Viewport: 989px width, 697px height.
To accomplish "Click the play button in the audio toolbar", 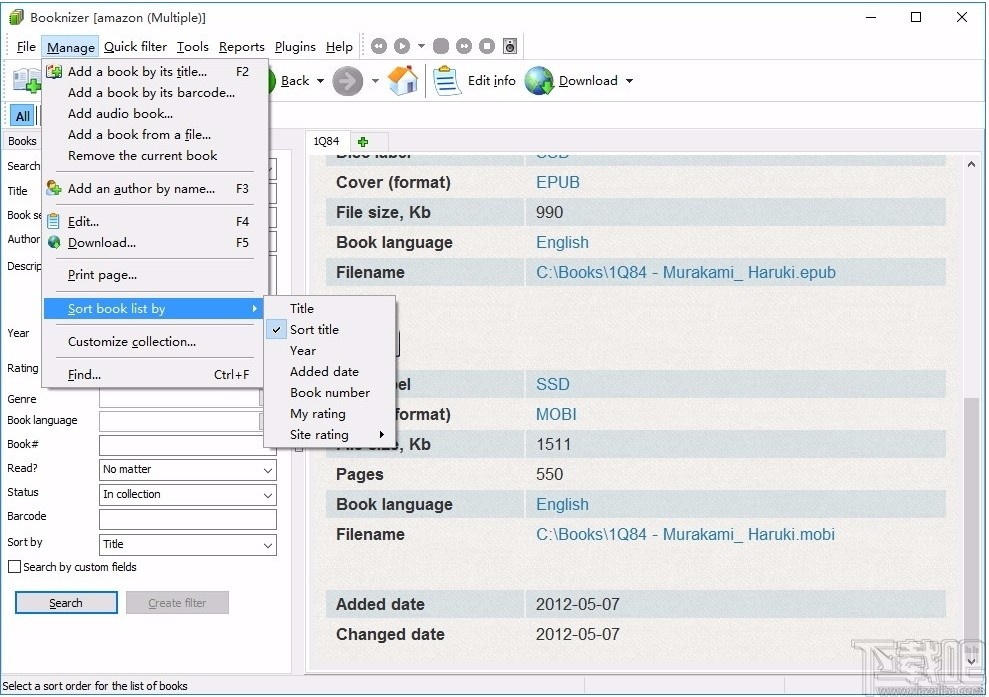I will click(x=401, y=46).
